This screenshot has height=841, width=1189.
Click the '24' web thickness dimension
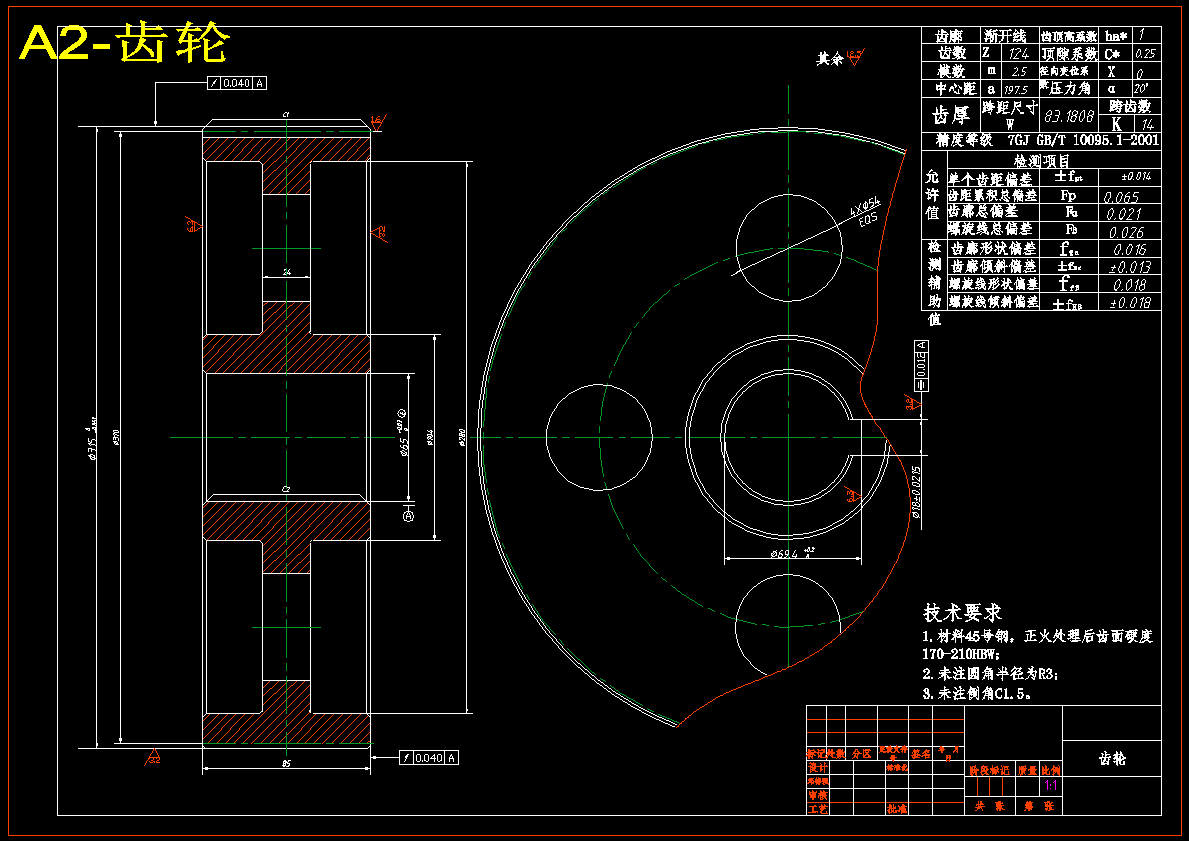[286, 271]
